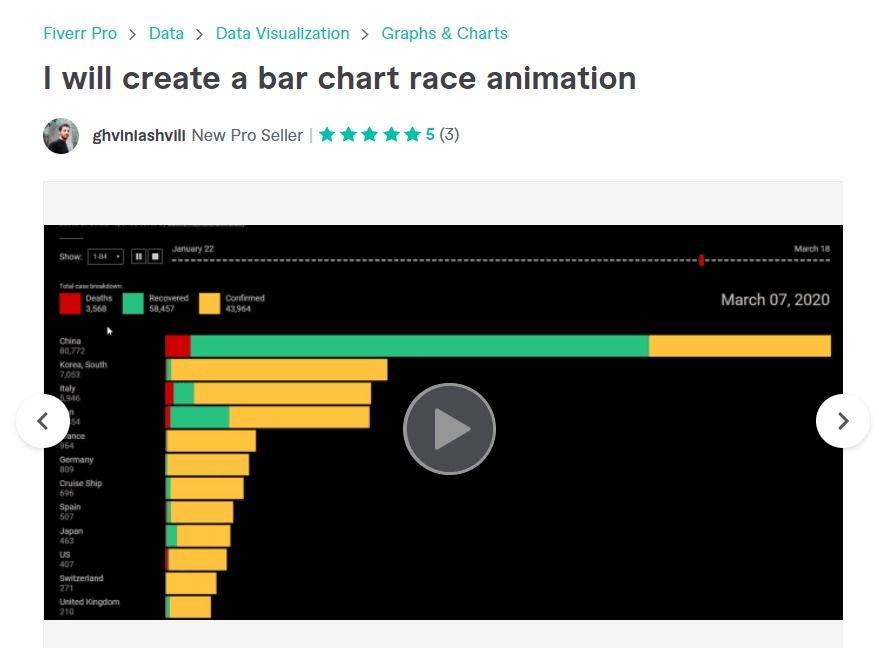Click the Cruise Ship row label
Screen dimensions: 879x648
coord(81,483)
